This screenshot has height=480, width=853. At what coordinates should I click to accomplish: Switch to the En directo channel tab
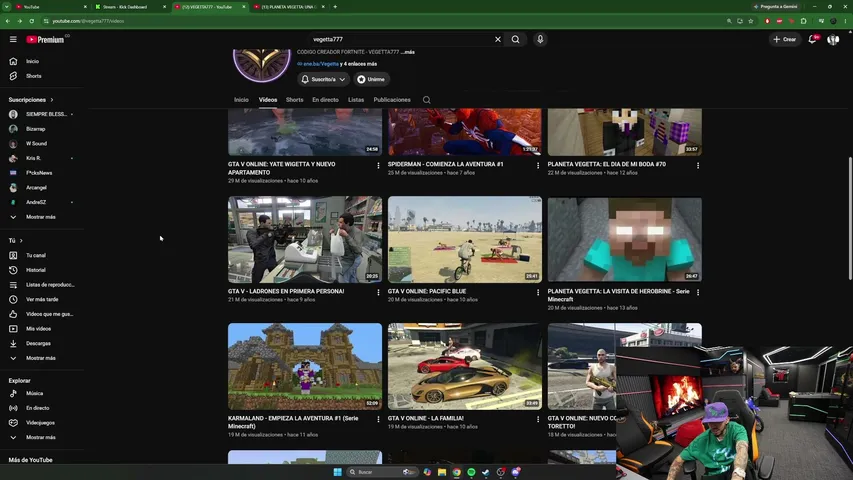[325, 100]
